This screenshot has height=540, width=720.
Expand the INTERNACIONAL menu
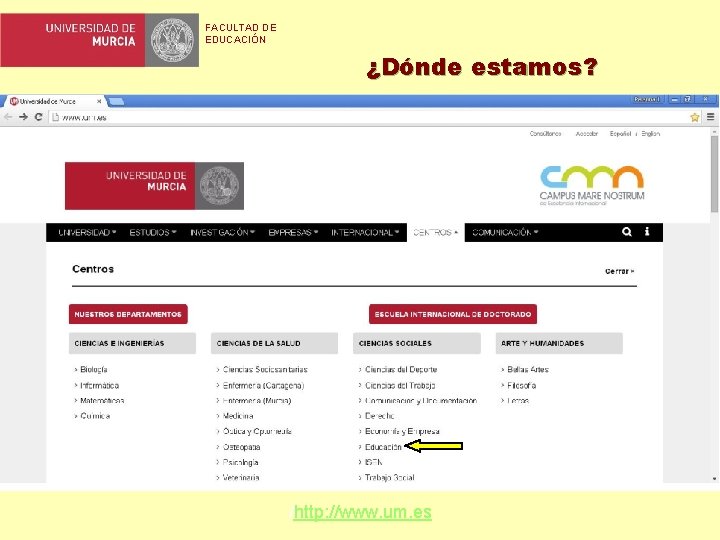coord(366,232)
